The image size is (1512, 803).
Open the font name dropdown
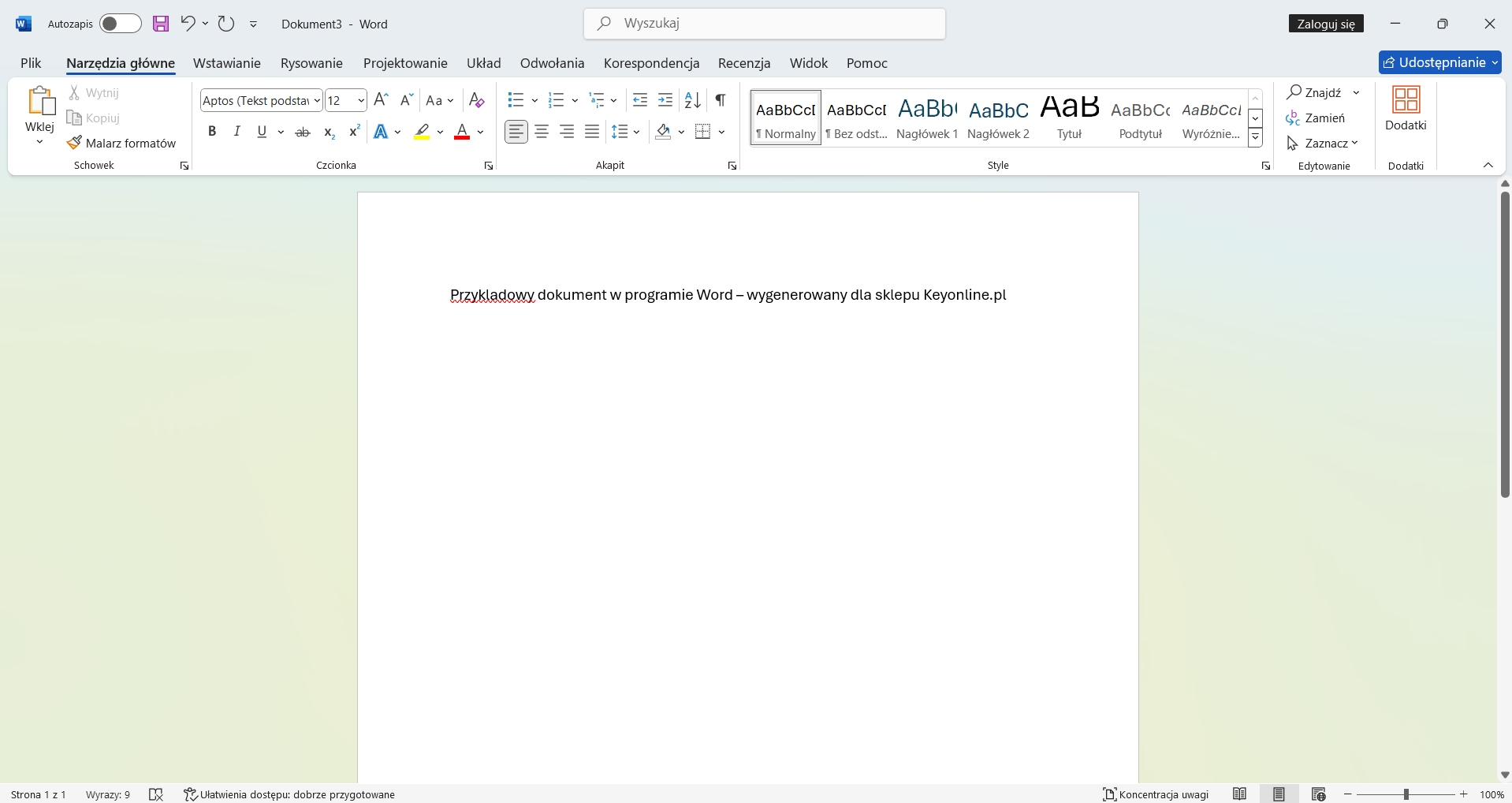point(317,101)
